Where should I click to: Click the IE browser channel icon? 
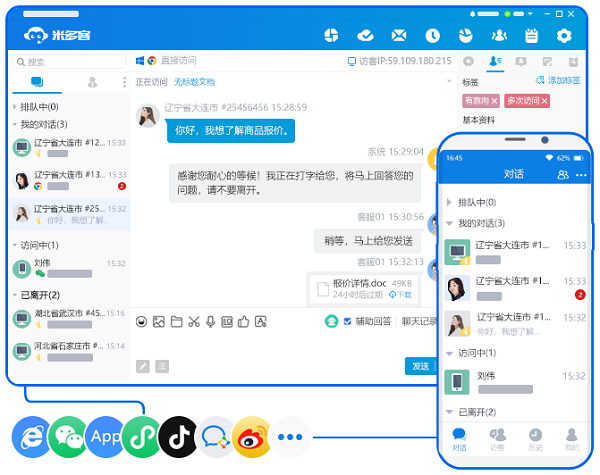(31, 437)
